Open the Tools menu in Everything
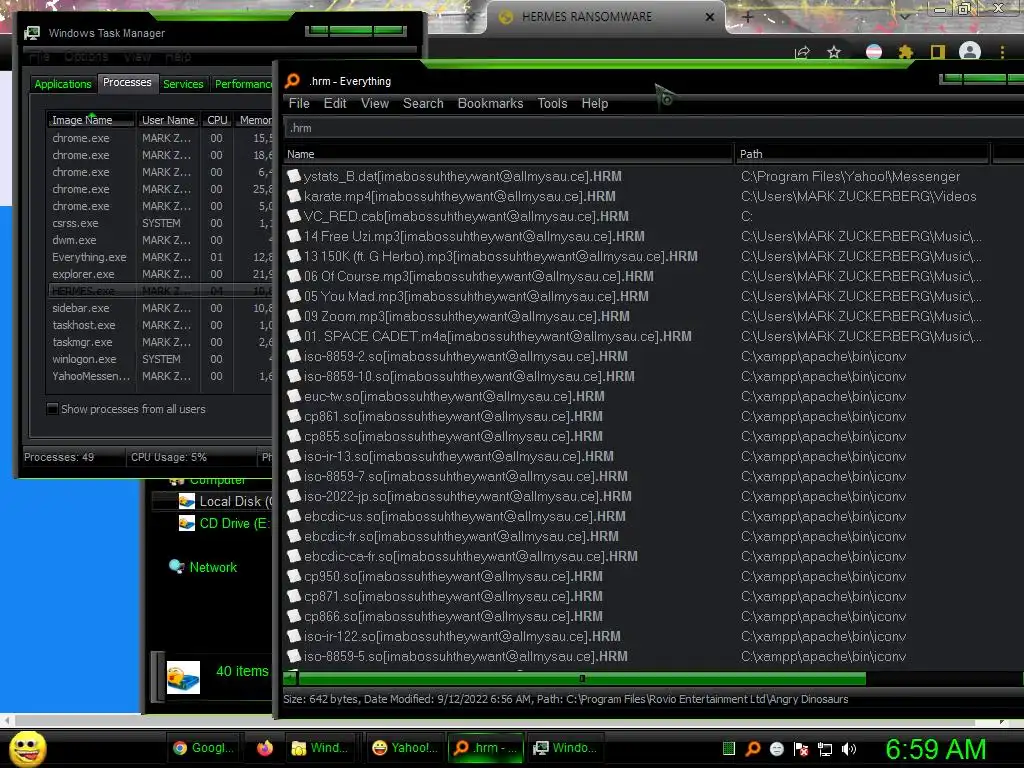Screen dimensions: 1024x768 tap(552, 103)
